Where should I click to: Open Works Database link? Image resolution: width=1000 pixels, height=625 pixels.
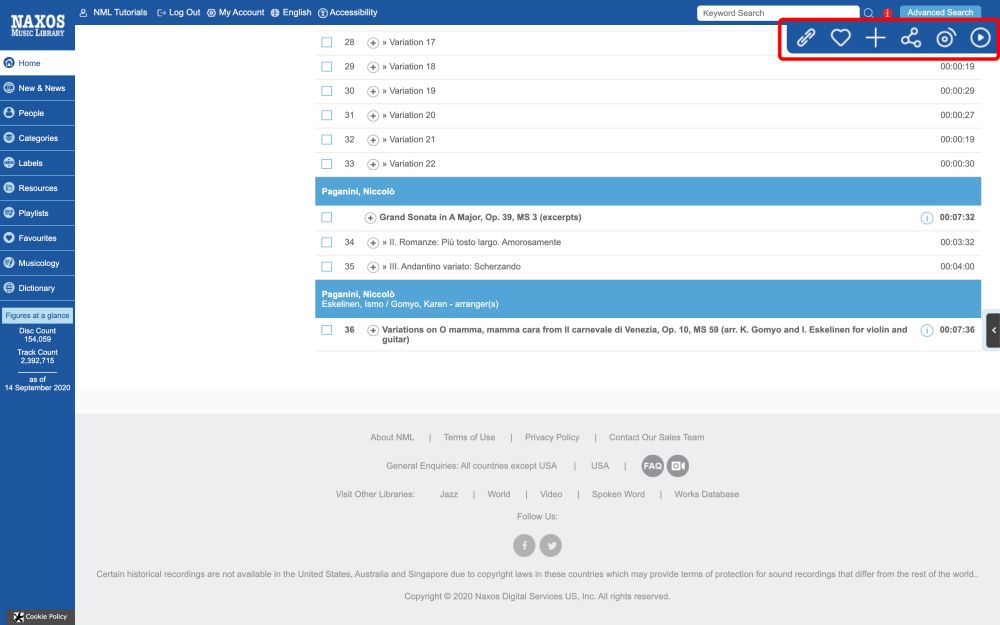tap(707, 494)
